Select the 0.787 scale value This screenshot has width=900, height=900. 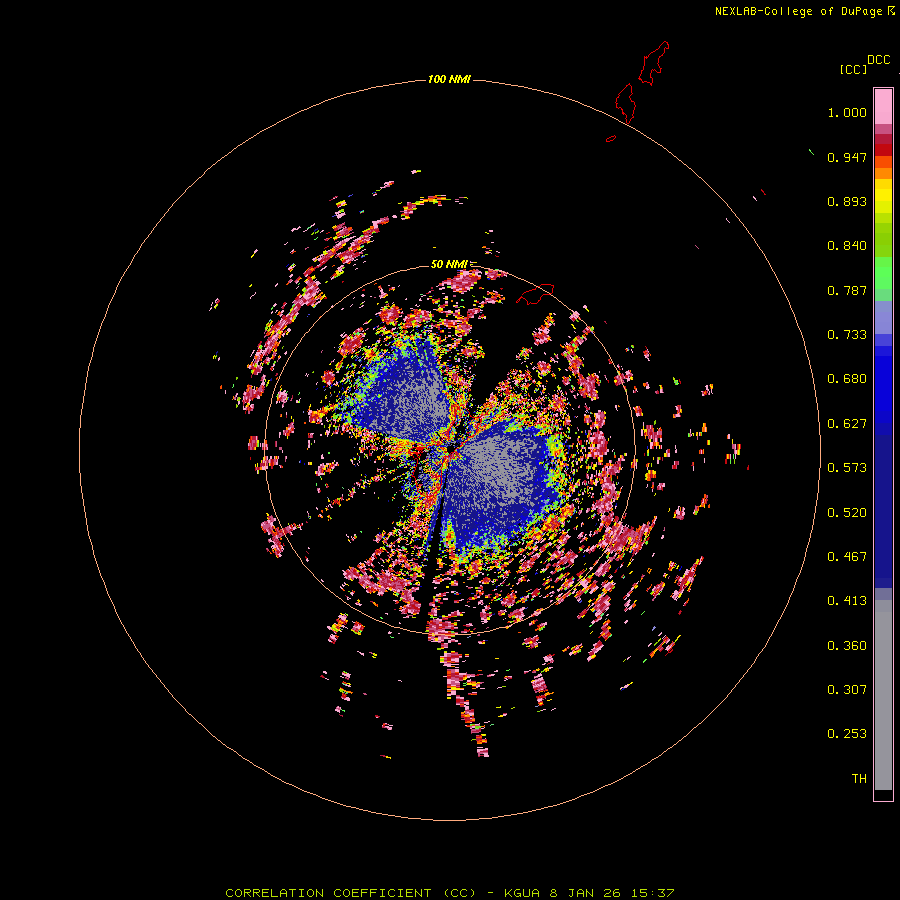pyautogui.click(x=847, y=290)
